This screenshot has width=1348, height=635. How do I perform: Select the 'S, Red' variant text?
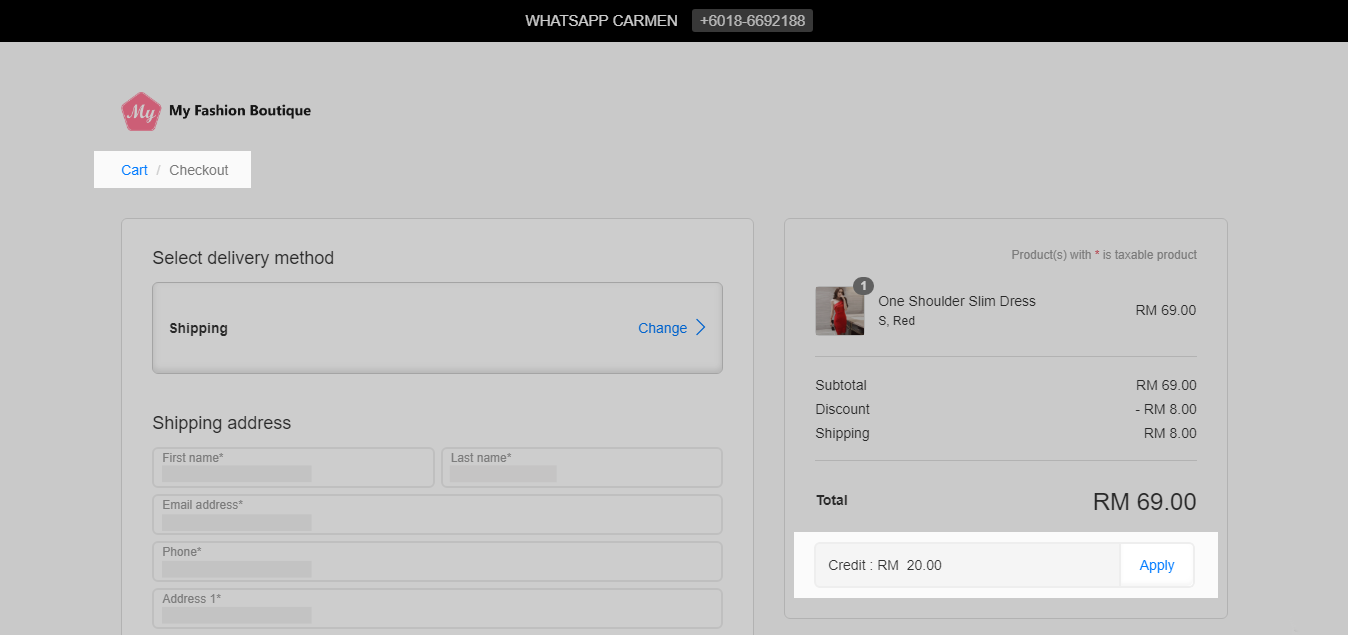896,321
